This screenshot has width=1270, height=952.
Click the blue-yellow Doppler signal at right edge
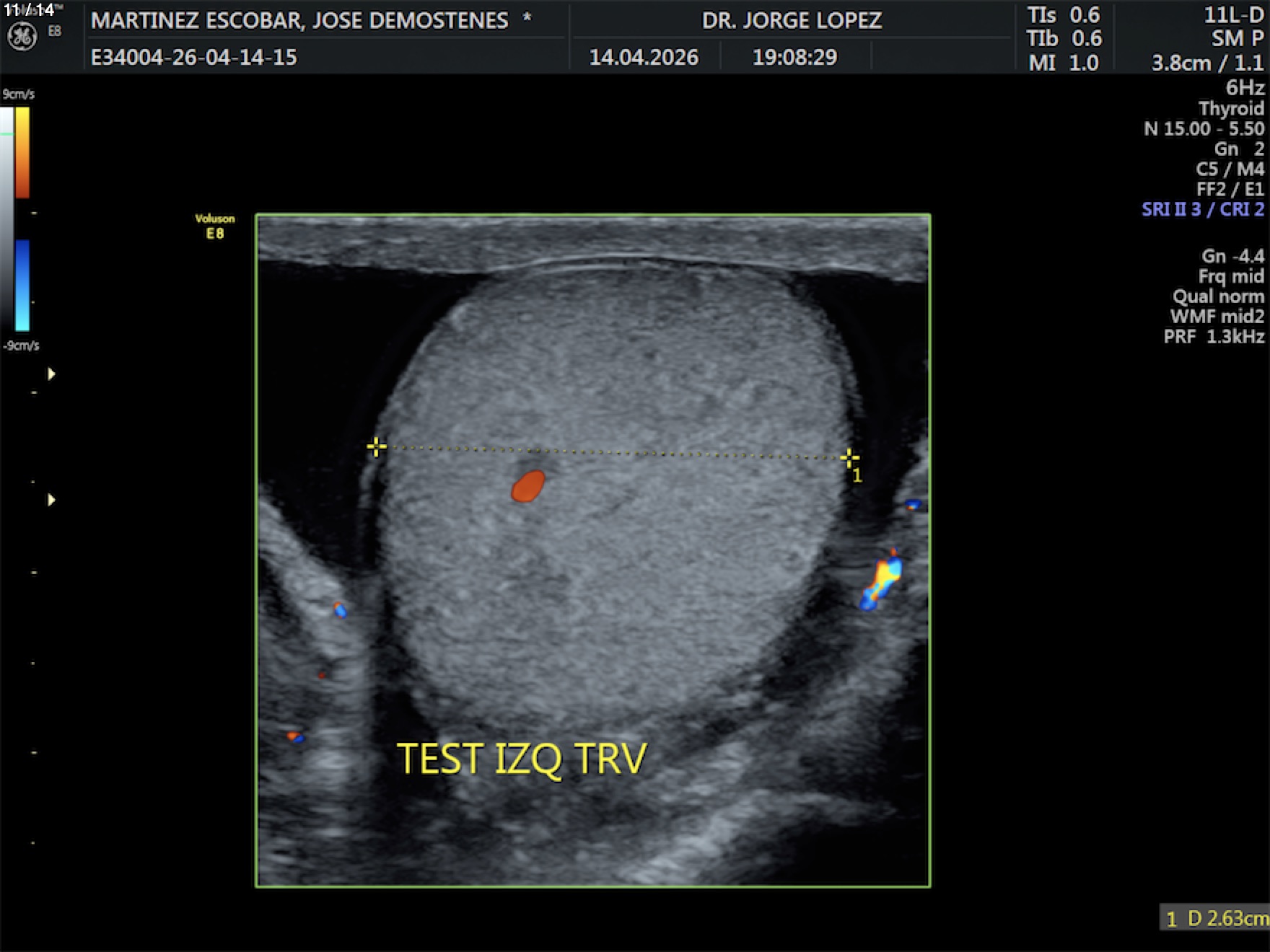click(x=882, y=581)
